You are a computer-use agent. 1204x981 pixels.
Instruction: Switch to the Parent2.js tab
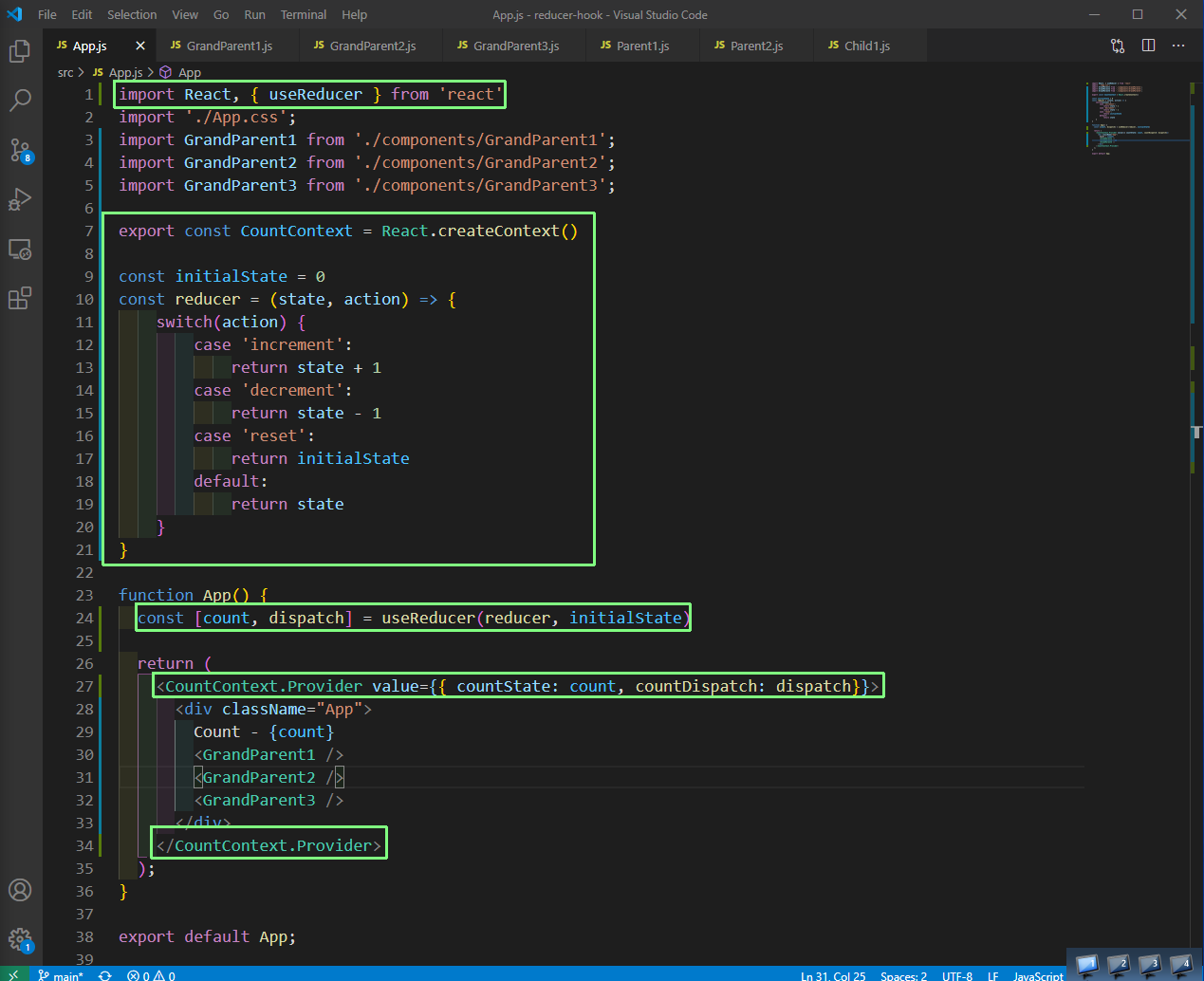756,46
